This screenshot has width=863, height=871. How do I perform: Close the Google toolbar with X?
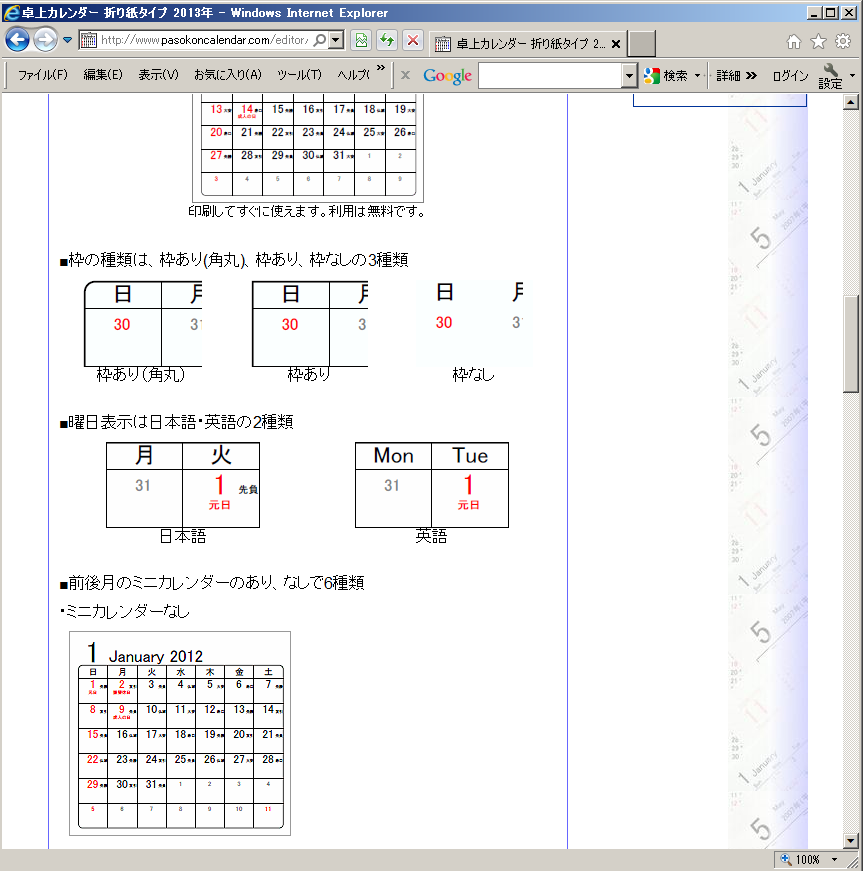[x=405, y=75]
